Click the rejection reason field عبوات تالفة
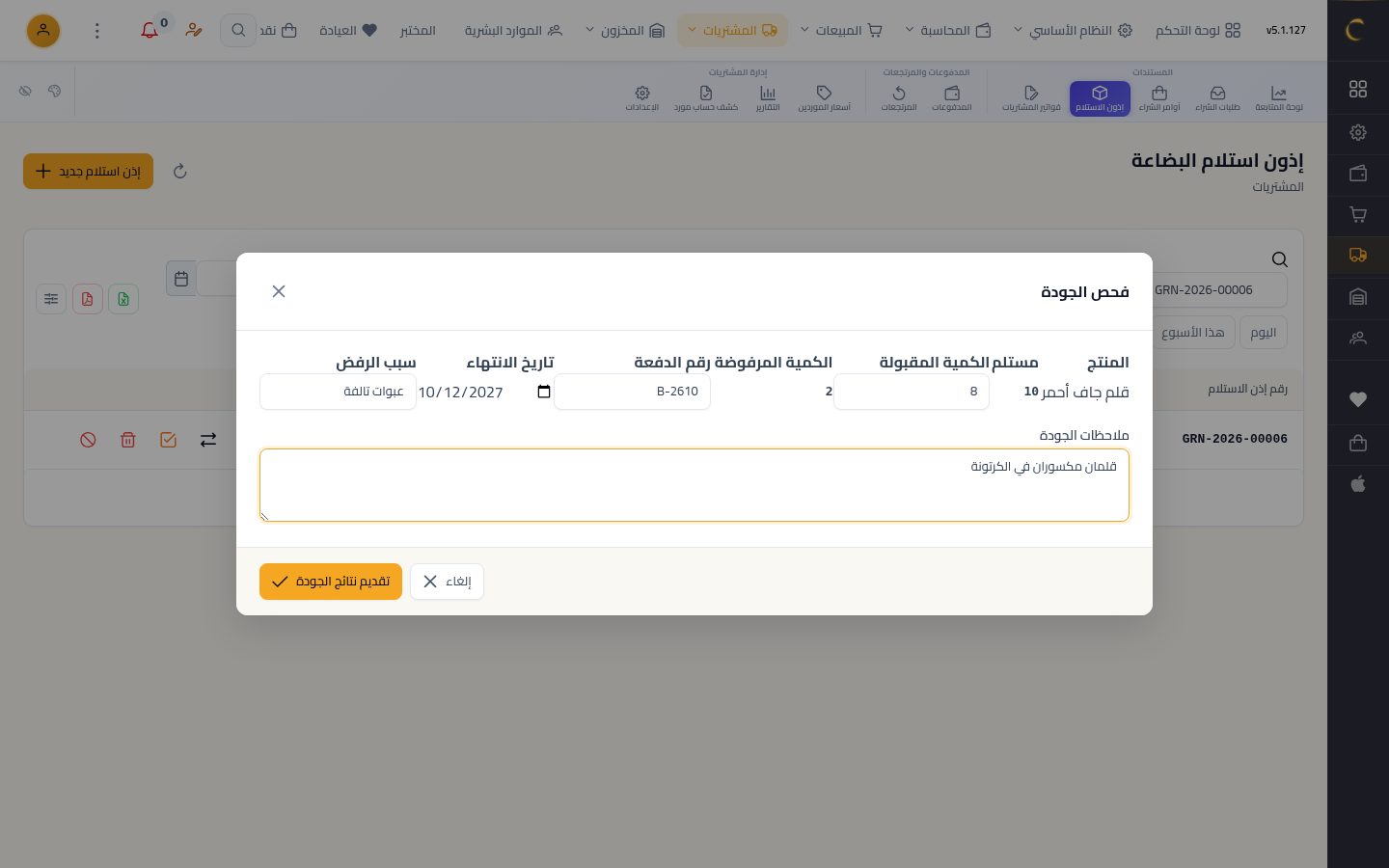Viewport: 1389px width, 868px height. coord(338,392)
